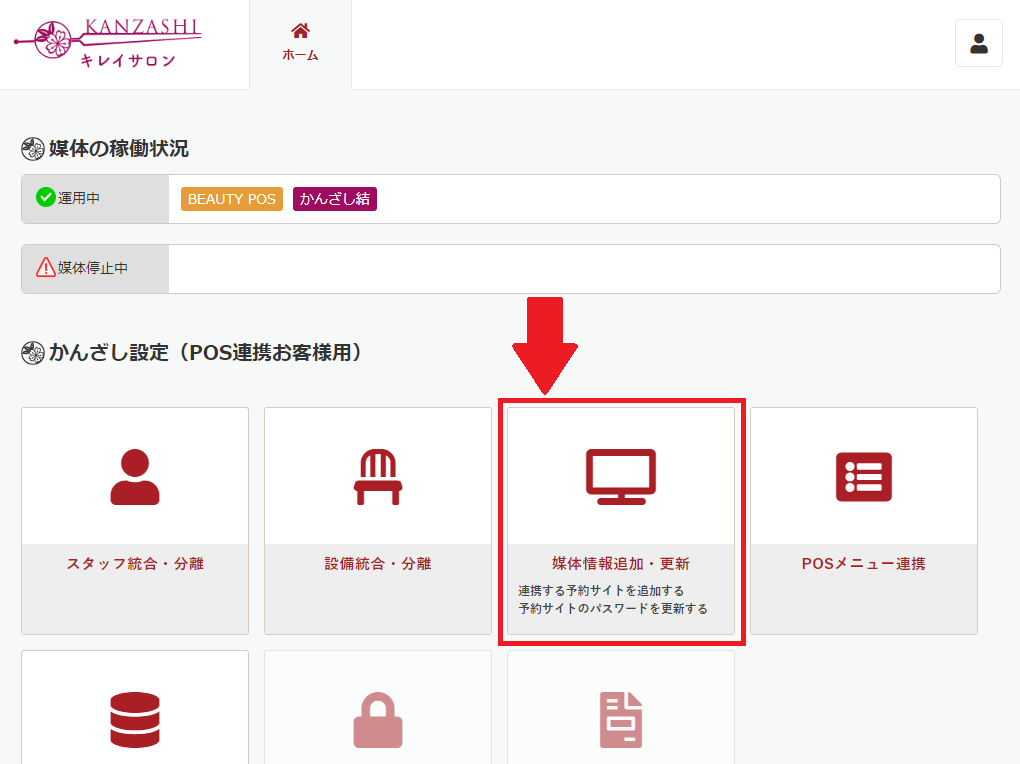Click the empty 媒体停止中 status field
The image size is (1020, 764).
pyautogui.click(x=584, y=269)
